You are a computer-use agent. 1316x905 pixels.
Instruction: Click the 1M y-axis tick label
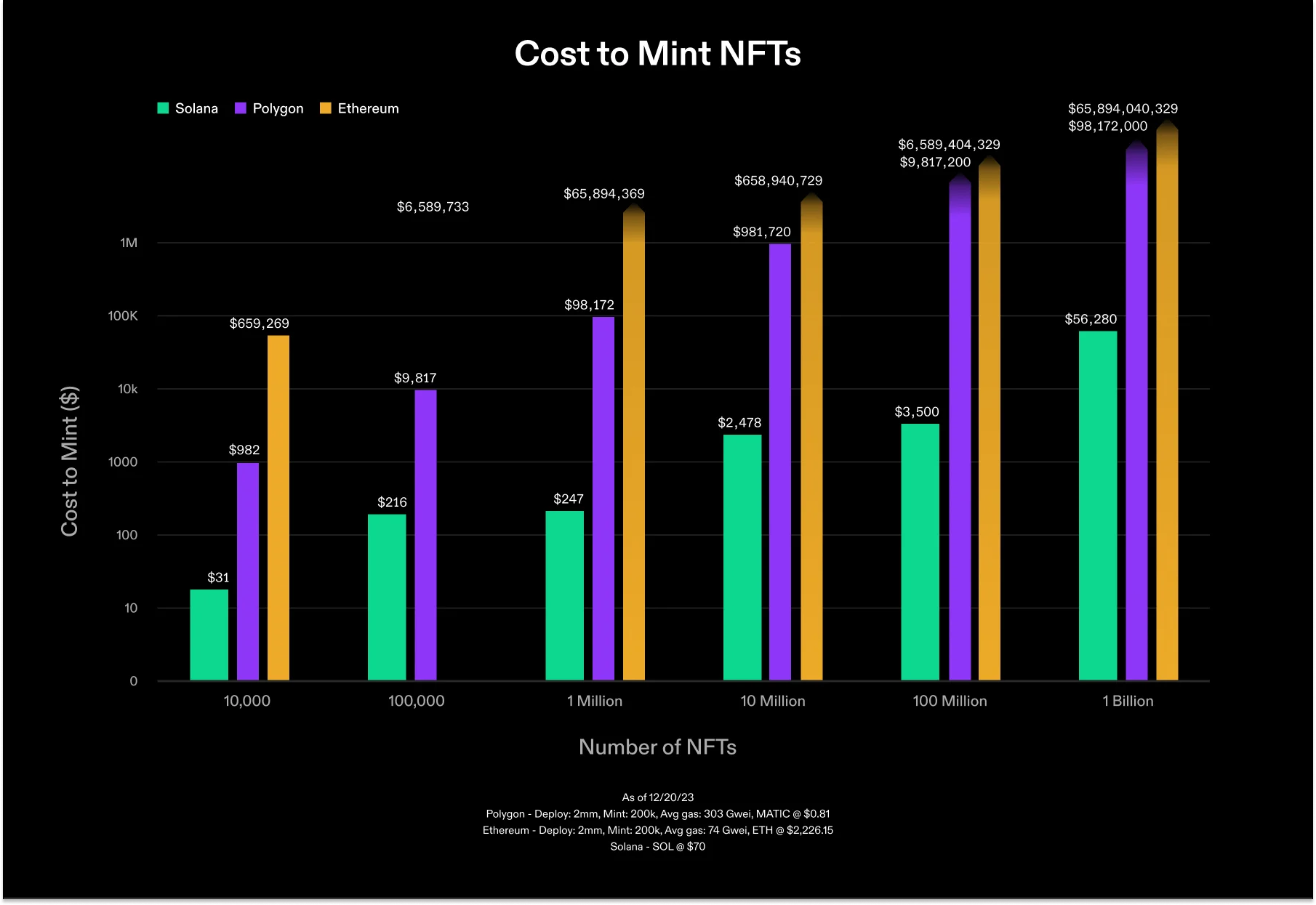129,243
